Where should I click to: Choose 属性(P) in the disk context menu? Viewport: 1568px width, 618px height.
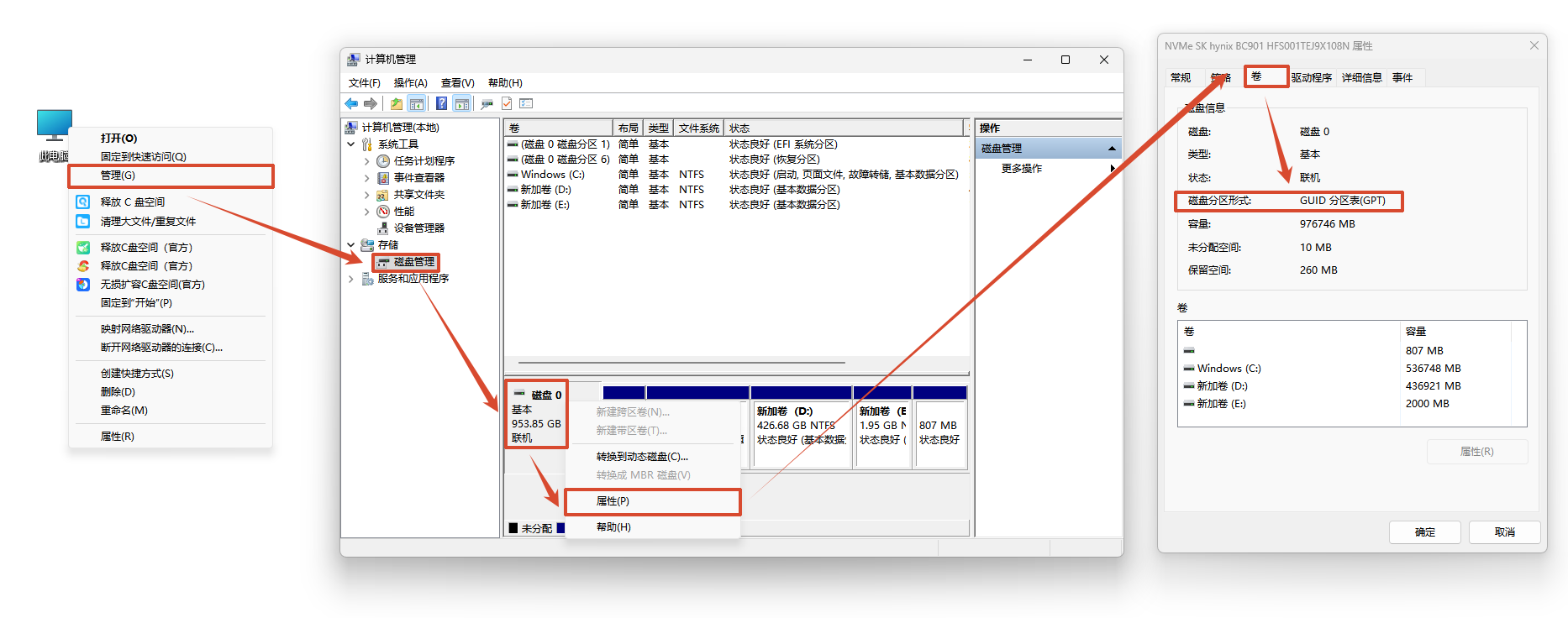(x=653, y=501)
